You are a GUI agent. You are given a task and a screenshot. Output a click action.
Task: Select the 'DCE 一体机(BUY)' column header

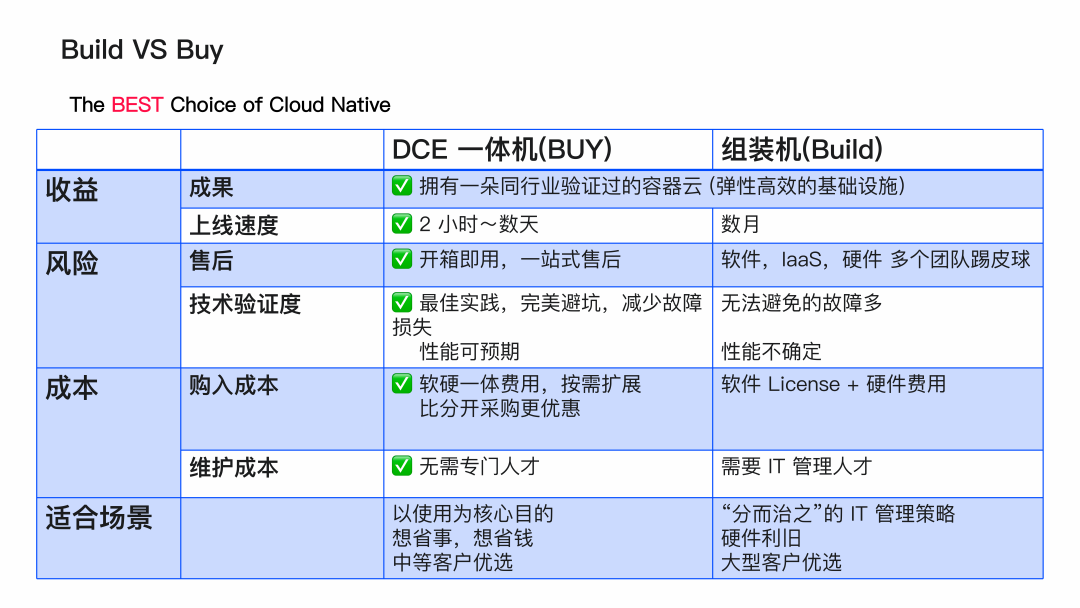tap(502, 149)
